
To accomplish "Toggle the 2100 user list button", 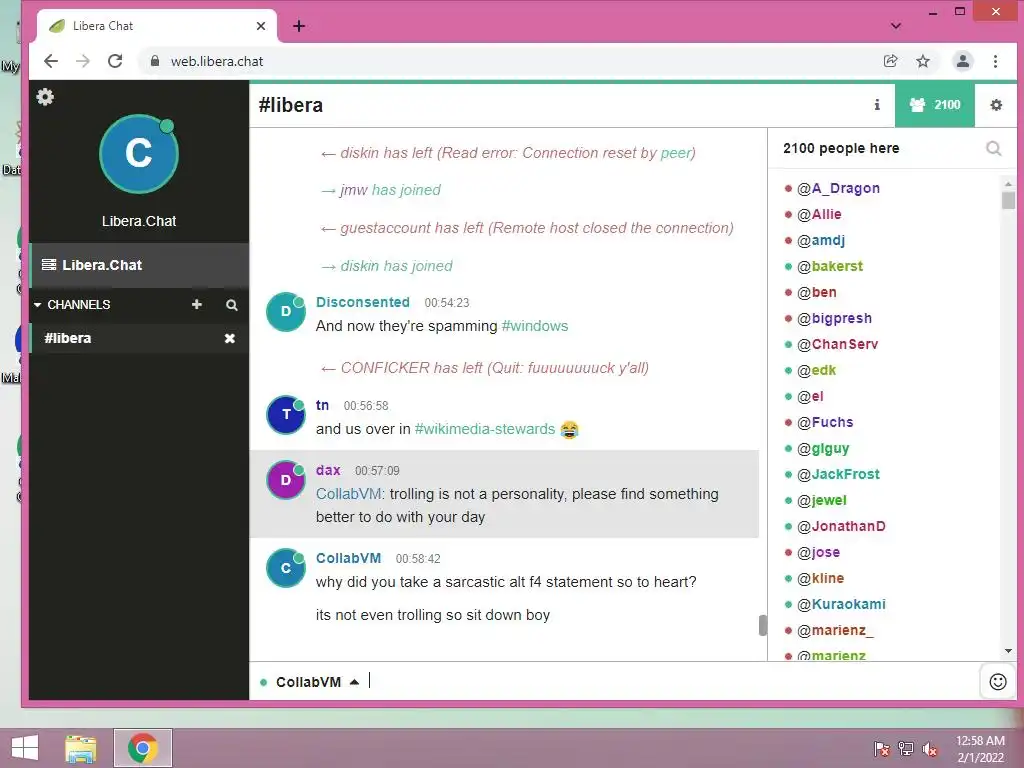I will pyautogui.click(x=935, y=105).
